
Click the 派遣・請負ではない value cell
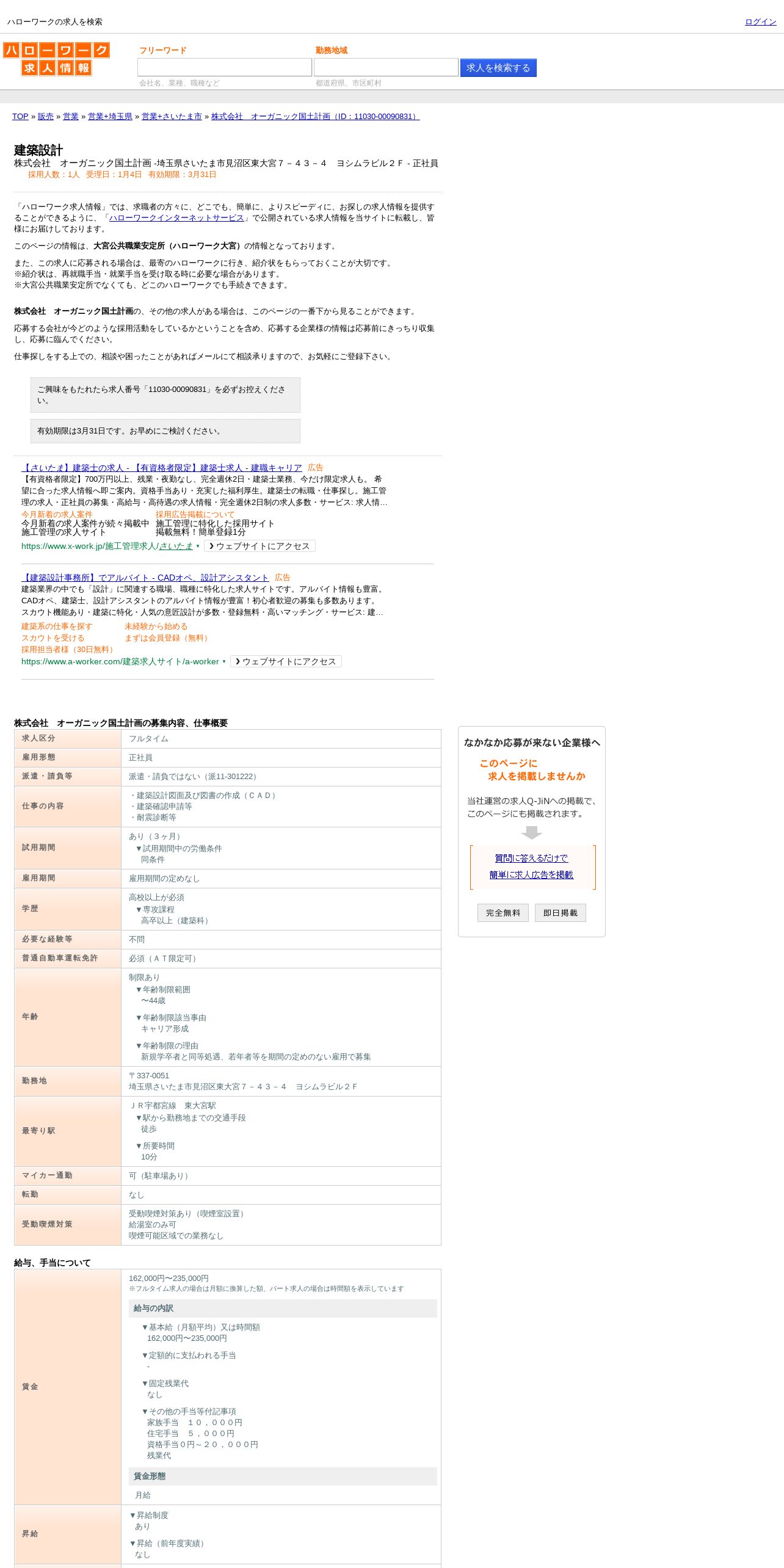click(281, 777)
